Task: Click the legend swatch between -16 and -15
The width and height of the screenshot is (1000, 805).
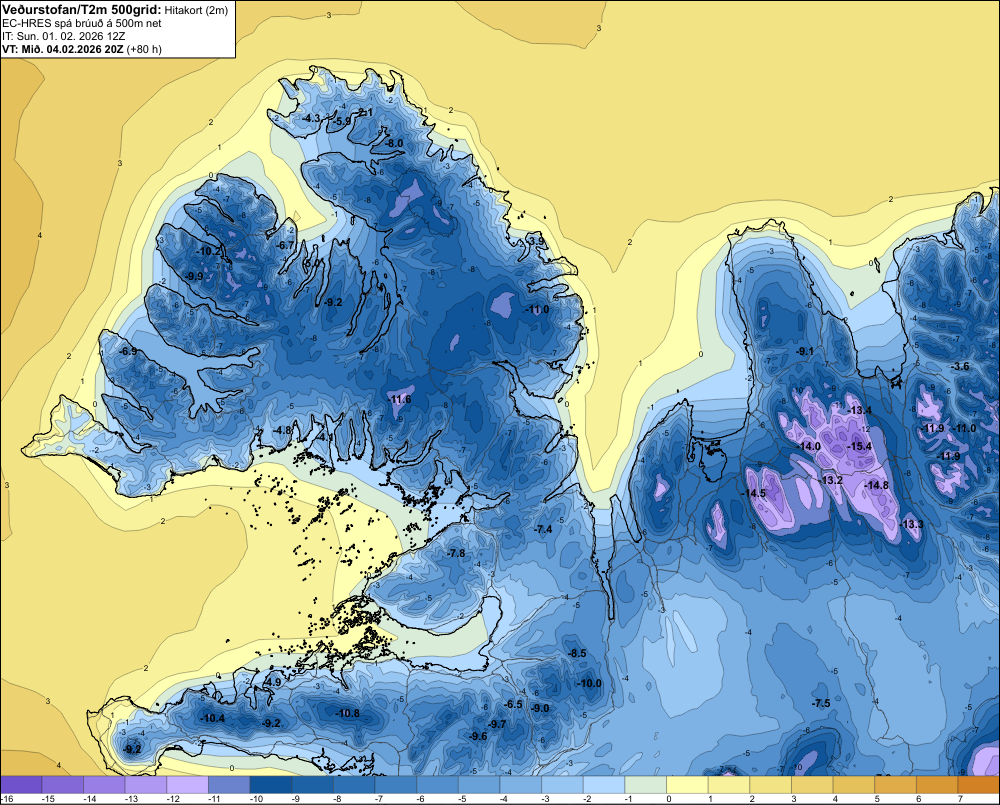Action: pyautogui.click(x=21, y=785)
